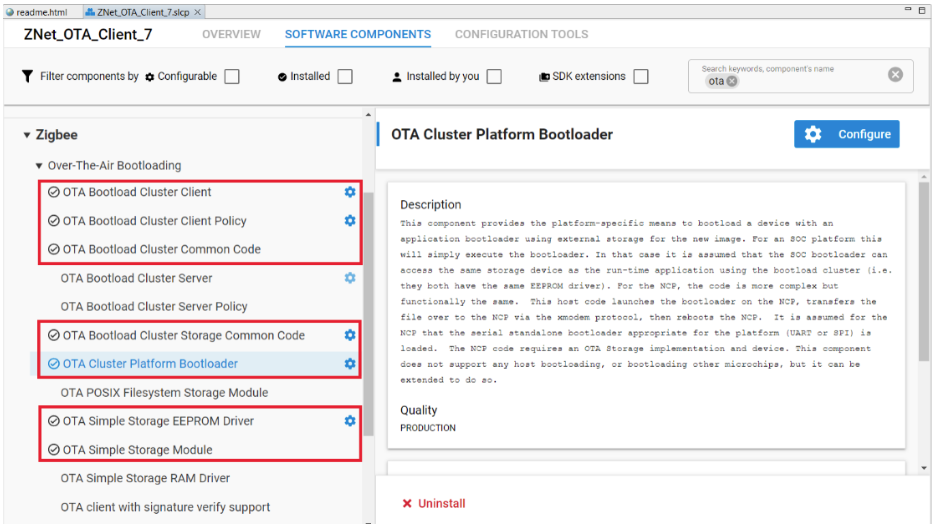Image resolution: width=932 pixels, height=524 pixels.
Task: Open gear for OTA Simple Storage EEPROM Driver
Action: 349,421
